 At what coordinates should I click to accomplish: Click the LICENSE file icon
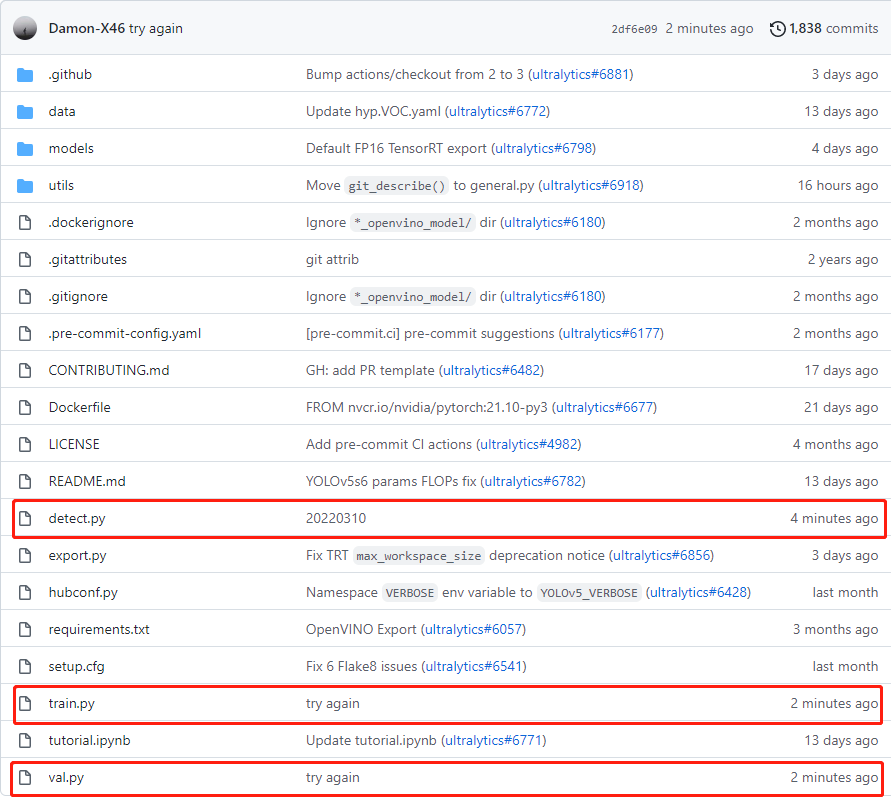point(25,444)
